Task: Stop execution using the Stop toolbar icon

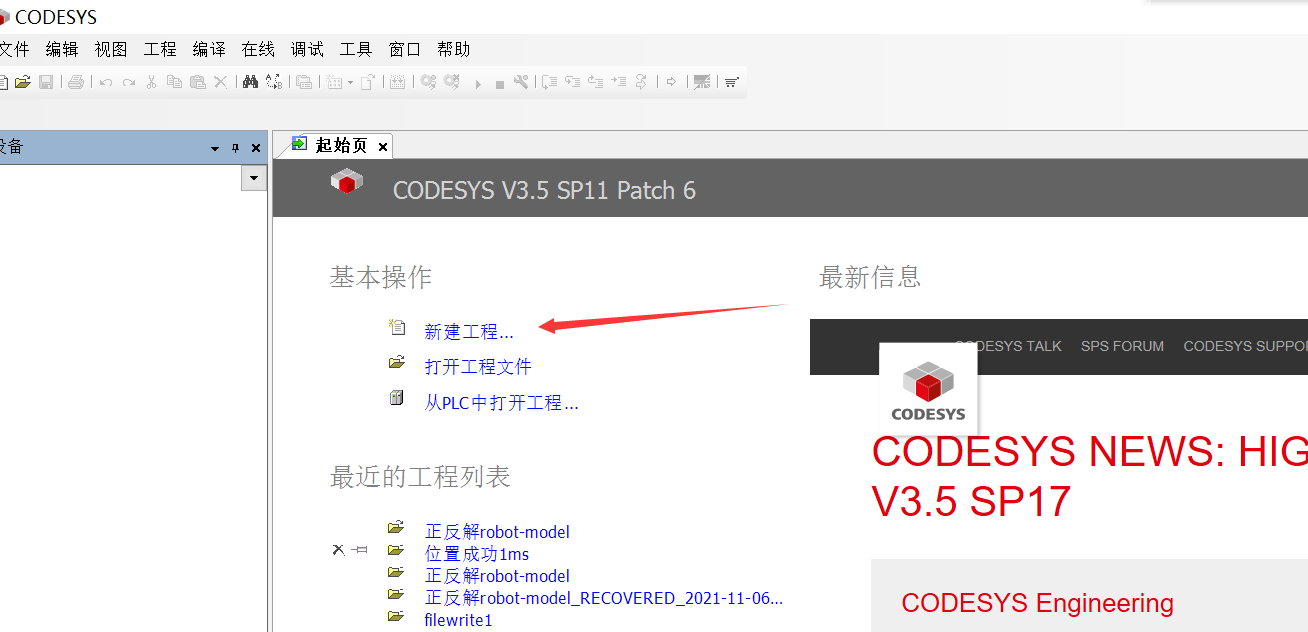Action: point(501,82)
